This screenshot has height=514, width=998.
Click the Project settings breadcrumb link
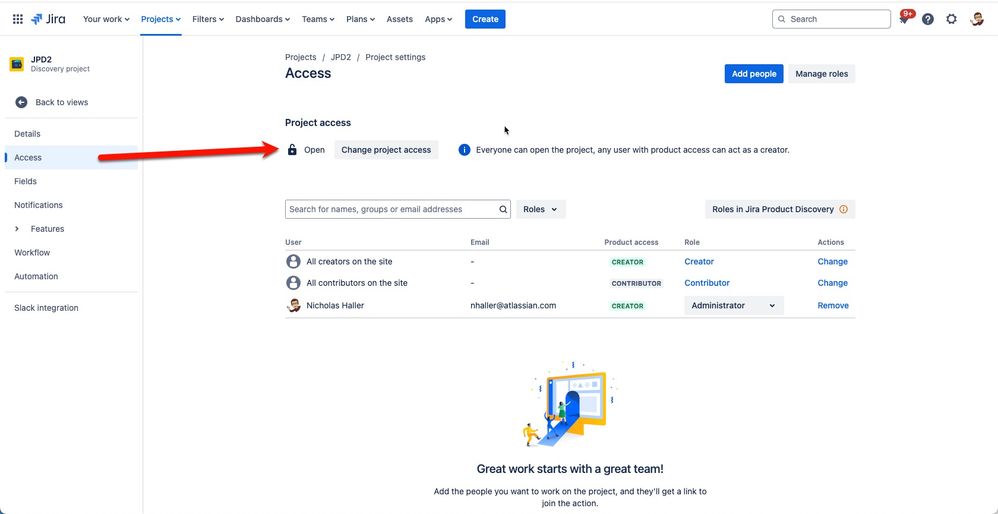(395, 57)
